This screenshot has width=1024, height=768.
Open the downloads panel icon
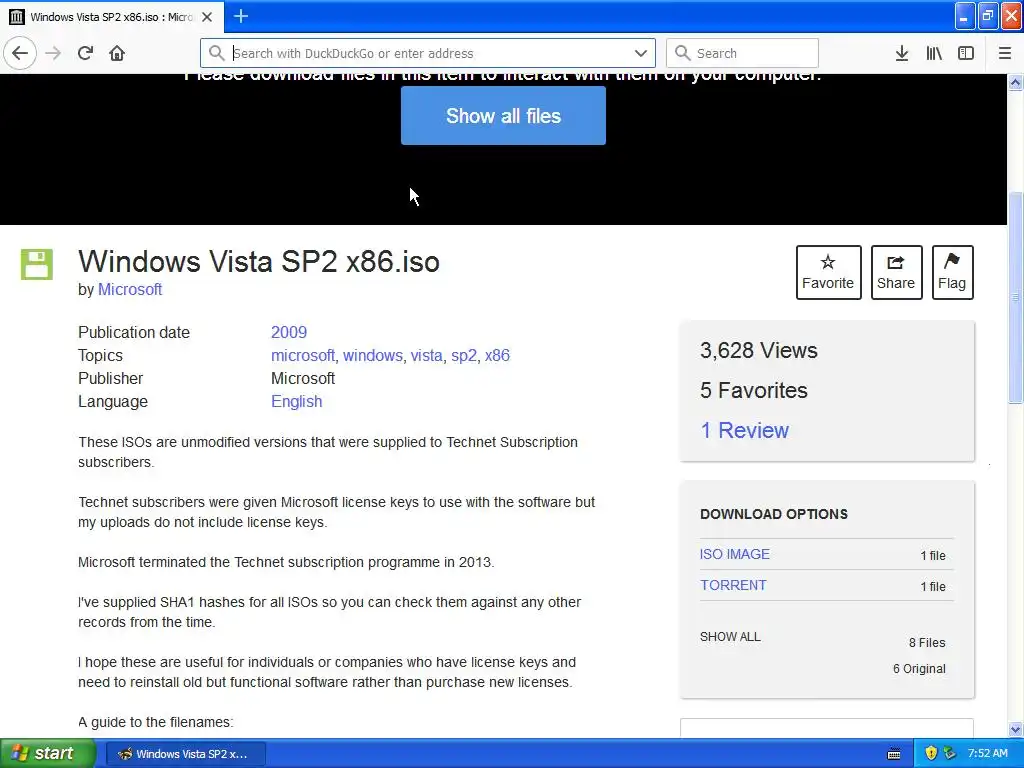(902, 53)
